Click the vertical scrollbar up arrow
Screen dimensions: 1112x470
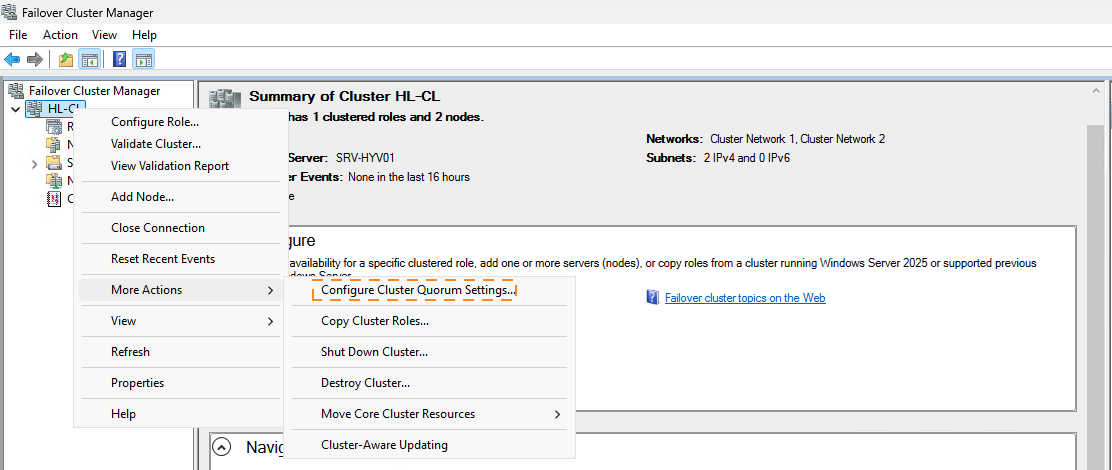[1097, 90]
